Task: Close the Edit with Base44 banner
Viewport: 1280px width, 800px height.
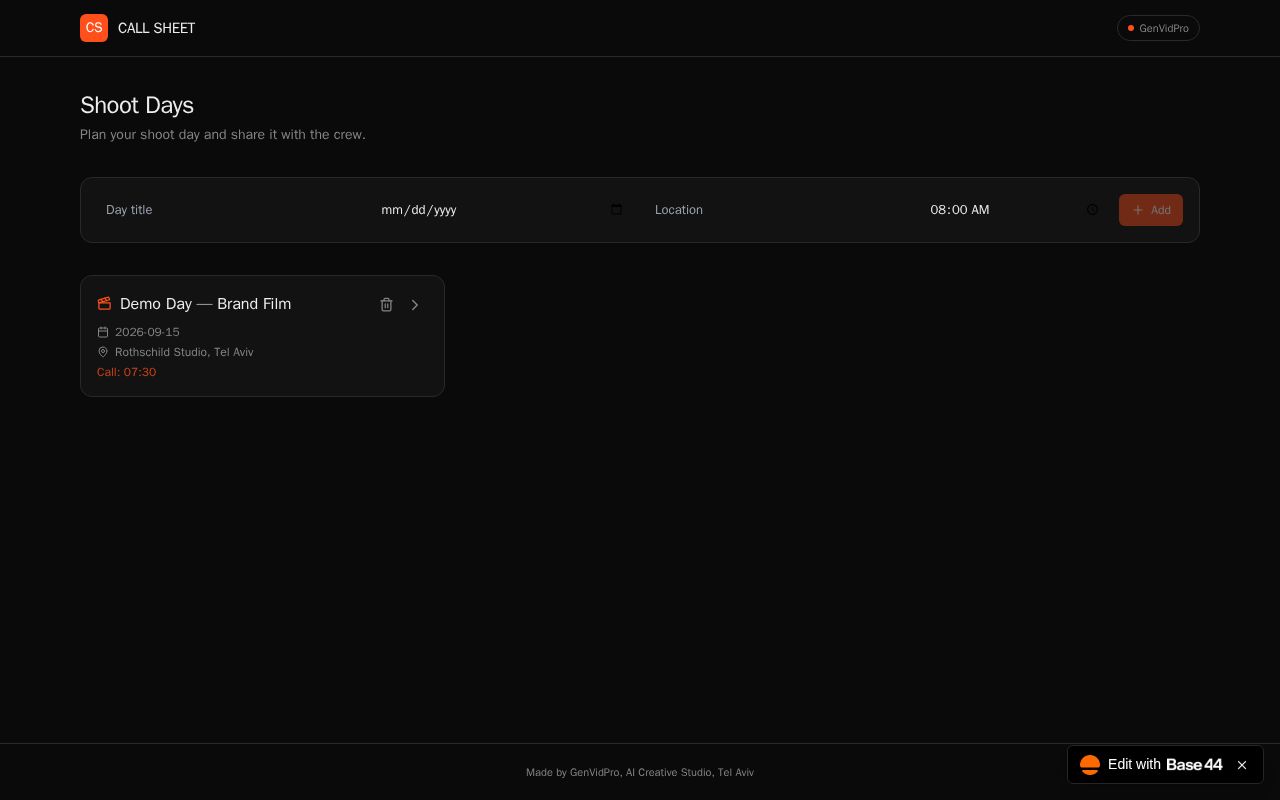Action: coord(1242,765)
